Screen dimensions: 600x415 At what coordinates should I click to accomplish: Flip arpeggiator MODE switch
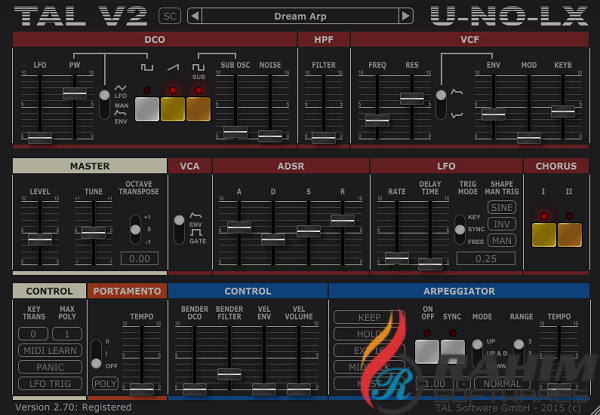(477, 354)
